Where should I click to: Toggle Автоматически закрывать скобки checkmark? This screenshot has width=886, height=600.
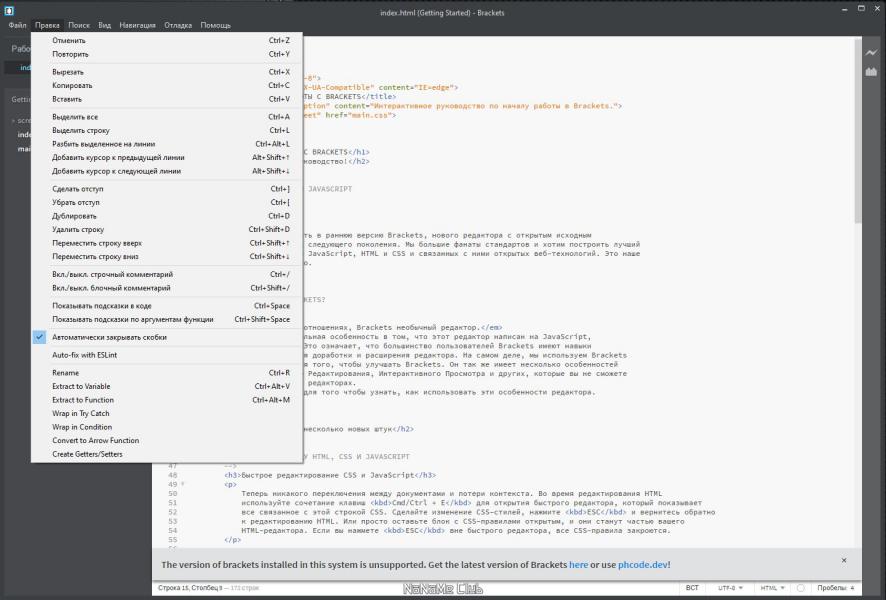[40, 337]
